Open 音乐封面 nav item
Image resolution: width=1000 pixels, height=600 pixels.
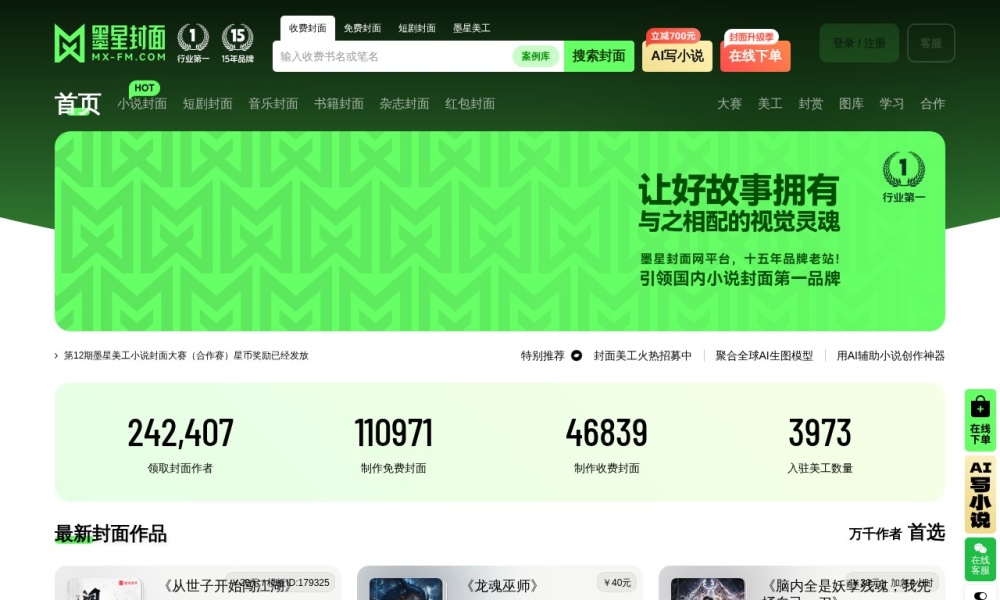click(274, 104)
